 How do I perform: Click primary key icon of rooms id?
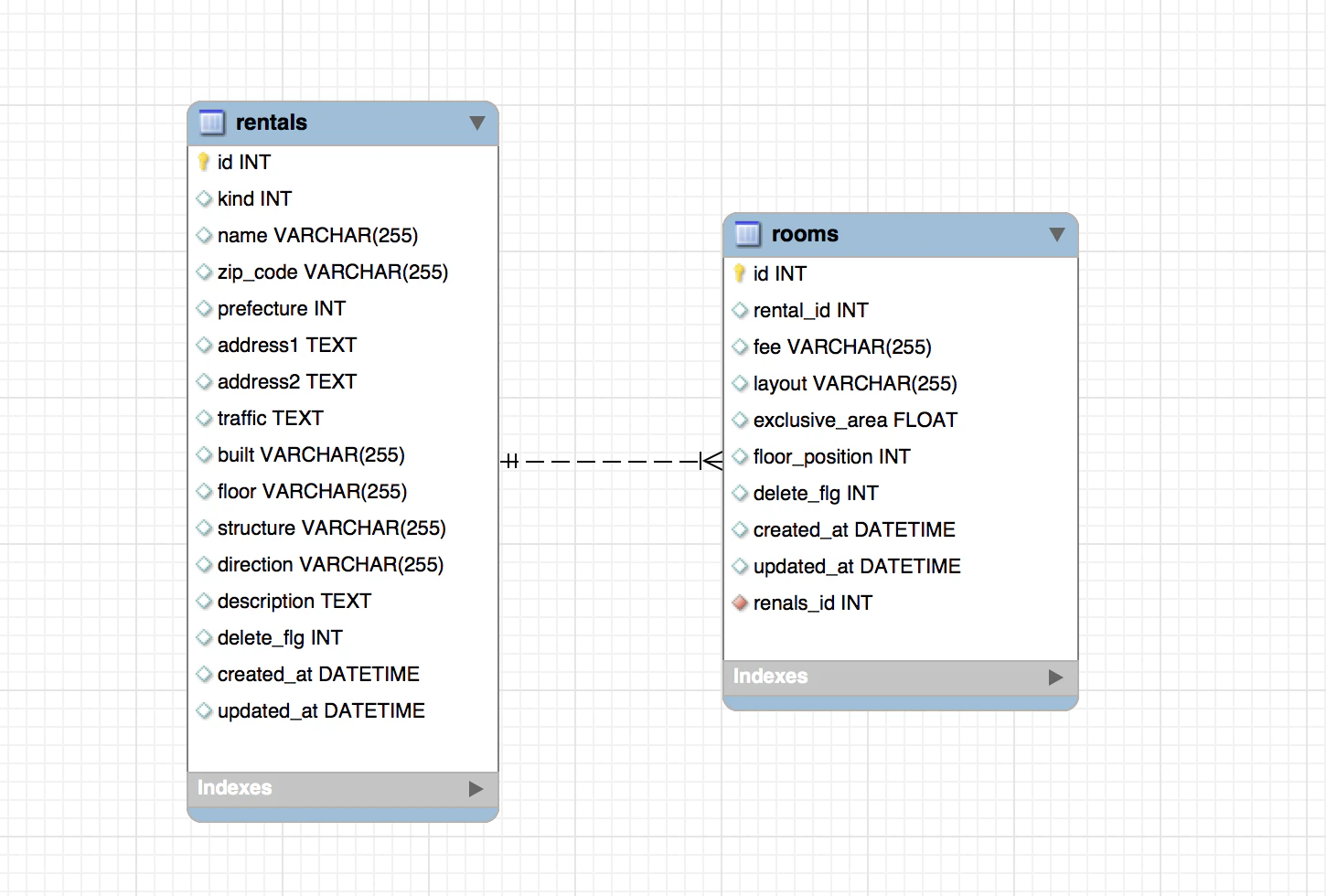click(x=740, y=273)
